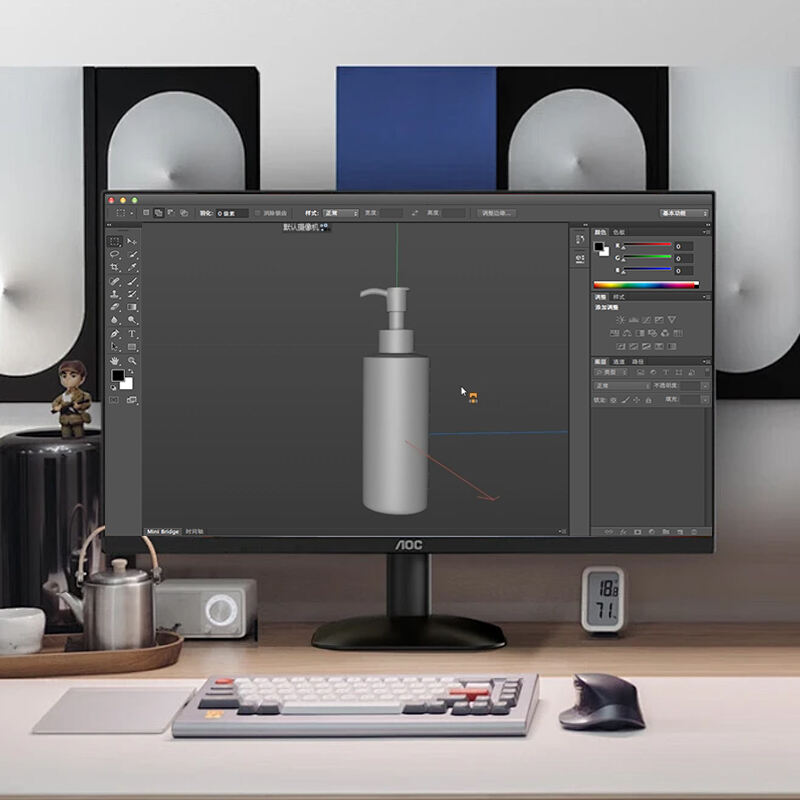Toggle Quick Mask mode in toolbox
The image size is (800, 800).
114,400
